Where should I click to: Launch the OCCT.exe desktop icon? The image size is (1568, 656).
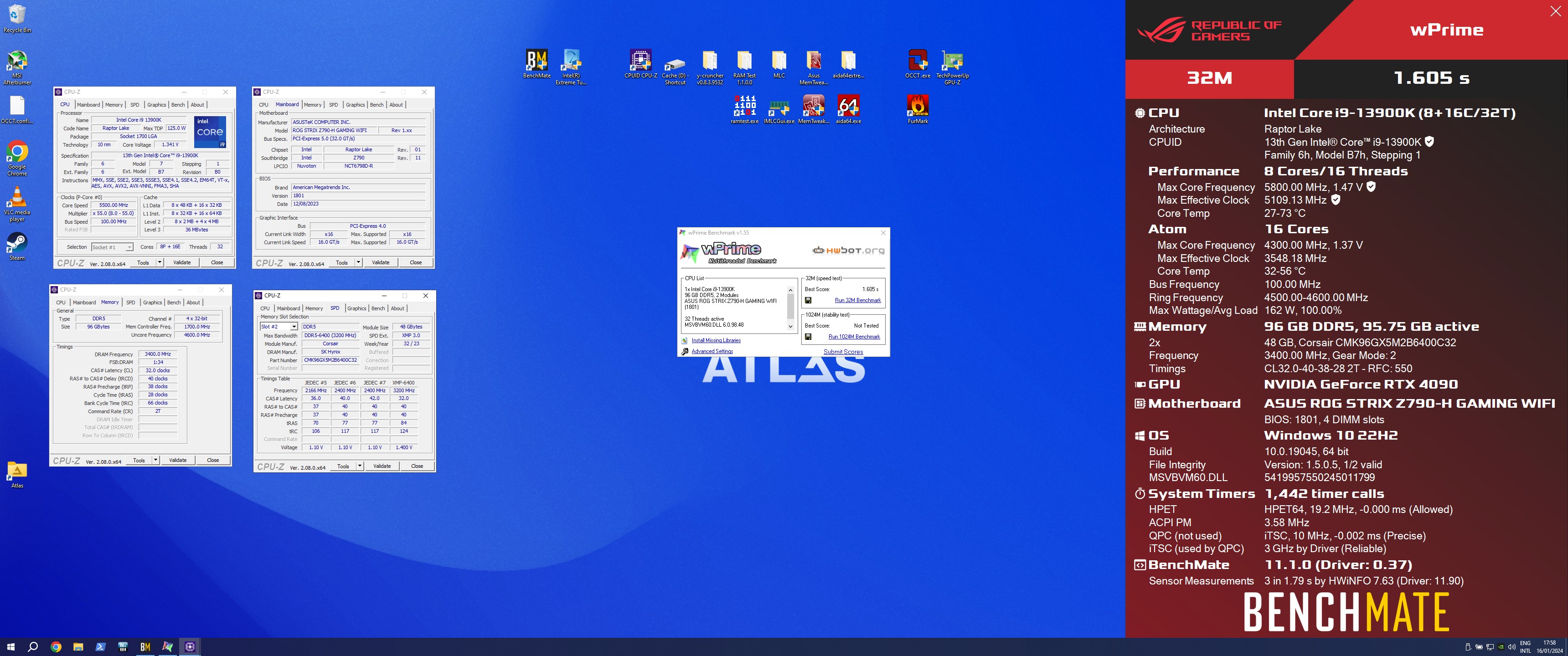pyautogui.click(x=917, y=64)
